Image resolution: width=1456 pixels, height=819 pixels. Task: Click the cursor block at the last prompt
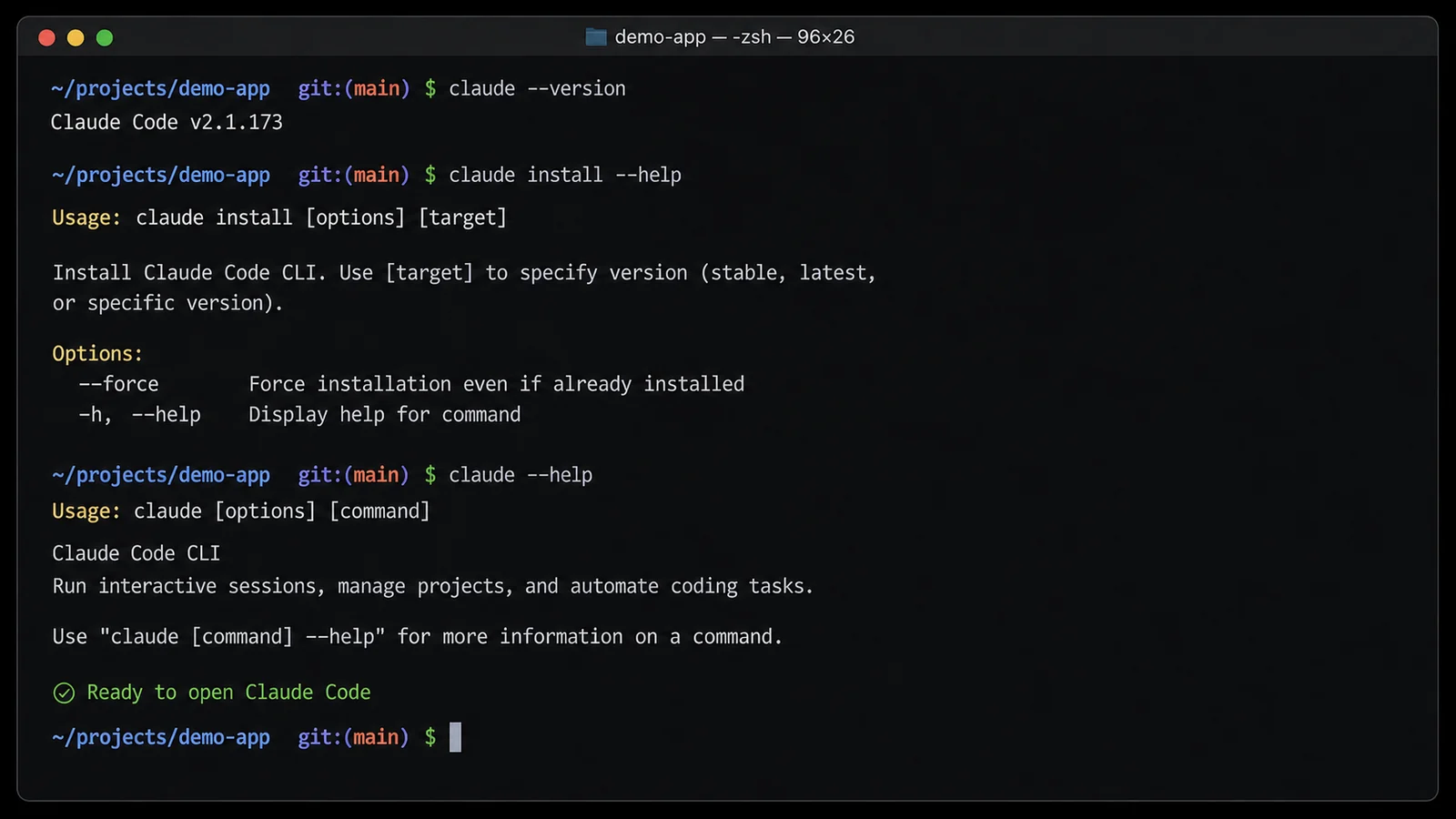[x=456, y=737]
